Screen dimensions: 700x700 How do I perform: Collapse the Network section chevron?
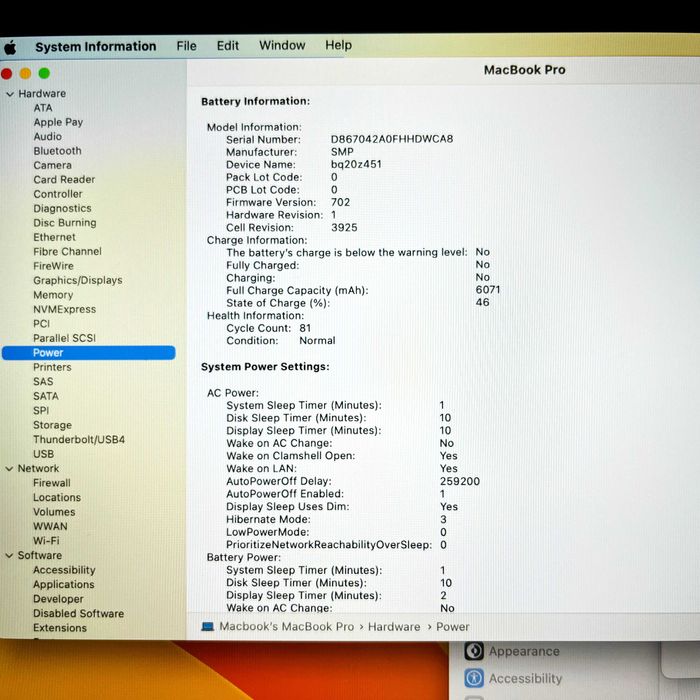tap(9, 469)
